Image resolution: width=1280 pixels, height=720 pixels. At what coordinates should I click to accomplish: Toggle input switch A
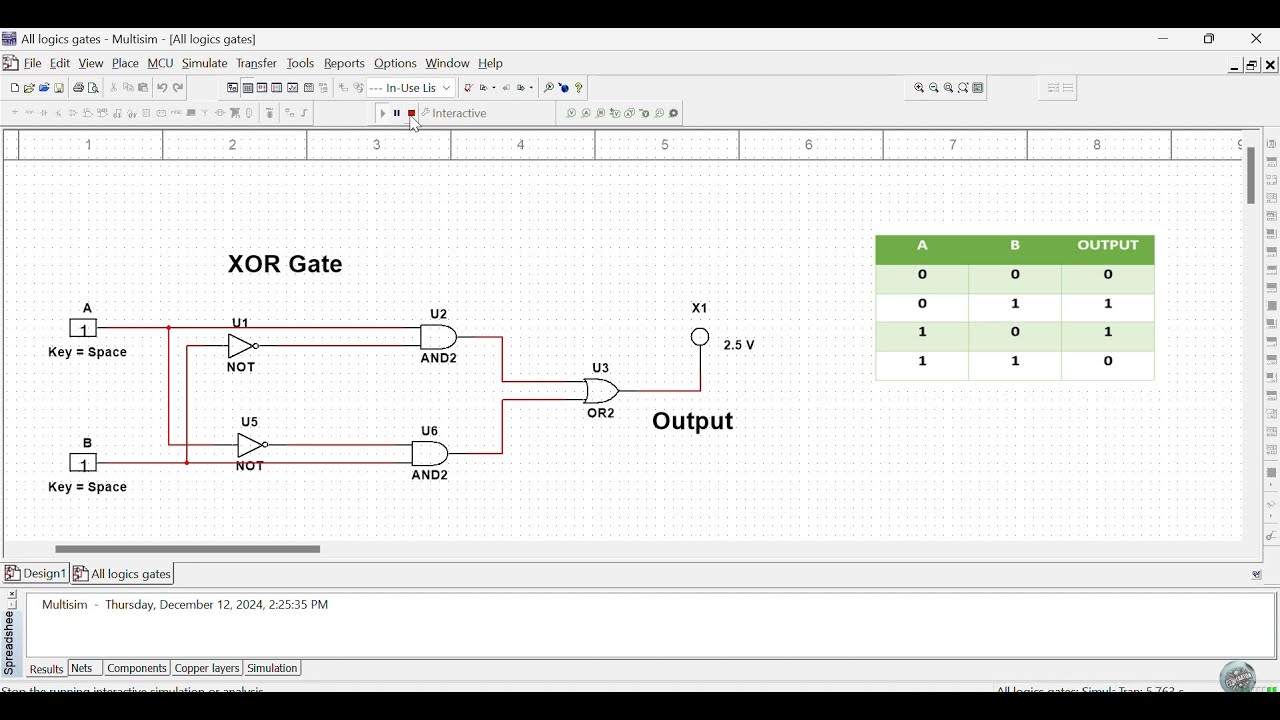pos(83,328)
